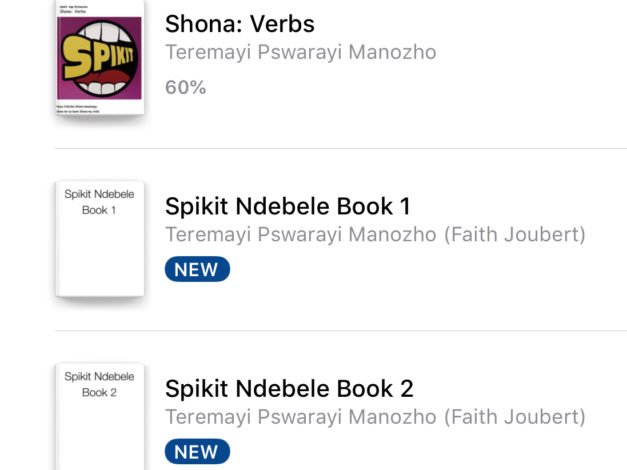Tap the NEW badge for Ndebele Book 1

pyautogui.click(x=197, y=269)
